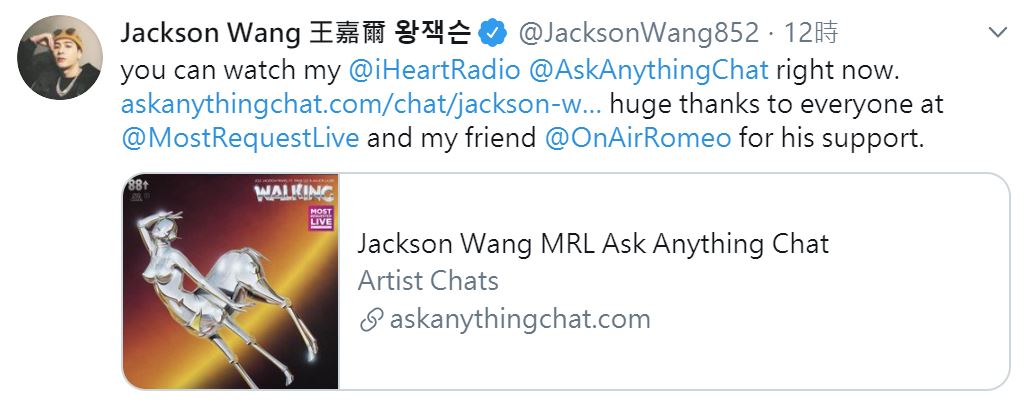The width and height of the screenshot is (1032, 403).
Task: Open the @JacksonWang852 handle
Action: coord(638,33)
